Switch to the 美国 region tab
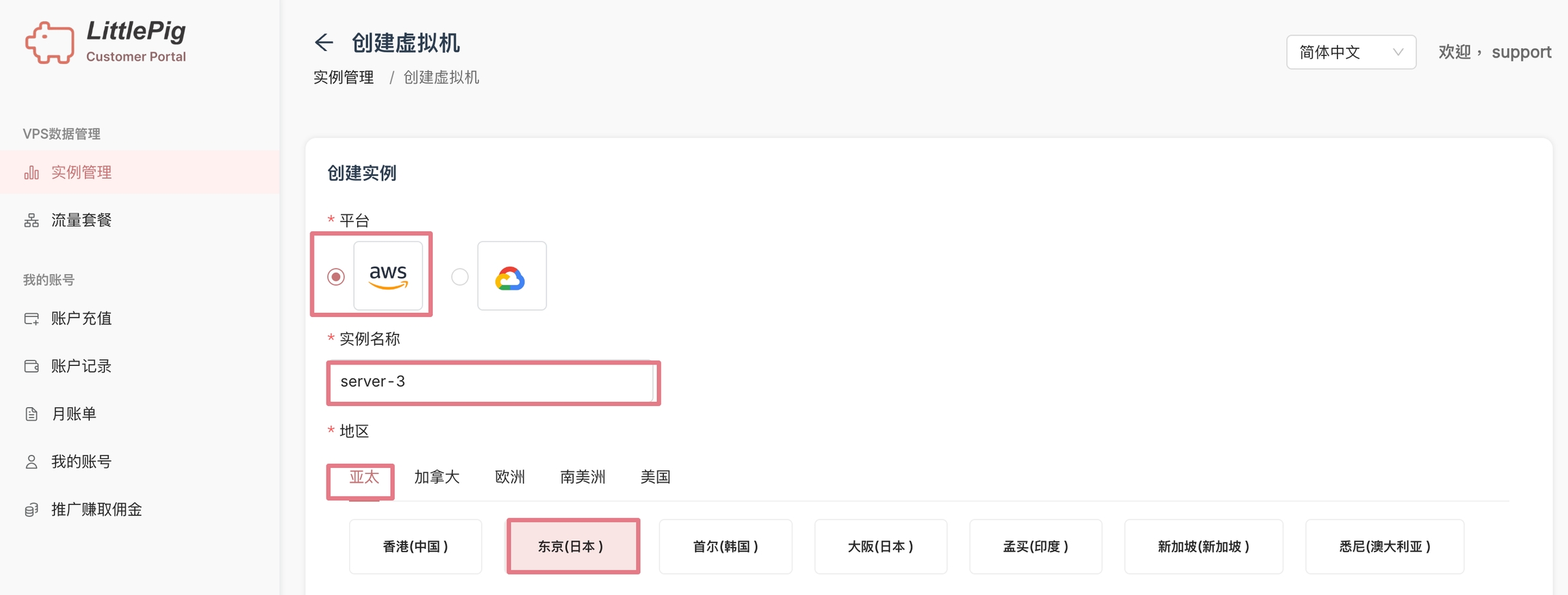Image resolution: width=1568 pixels, height=595 pixels. coord(655,477)
